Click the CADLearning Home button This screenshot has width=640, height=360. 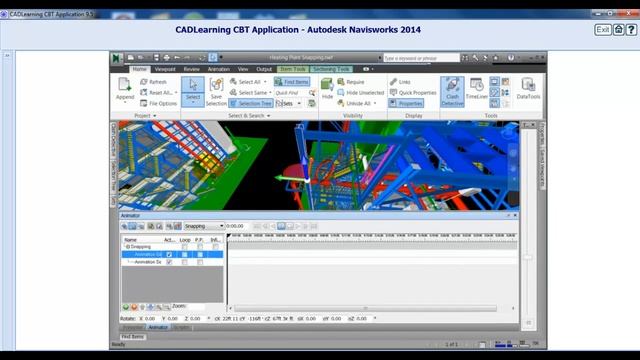click(619, 30)
